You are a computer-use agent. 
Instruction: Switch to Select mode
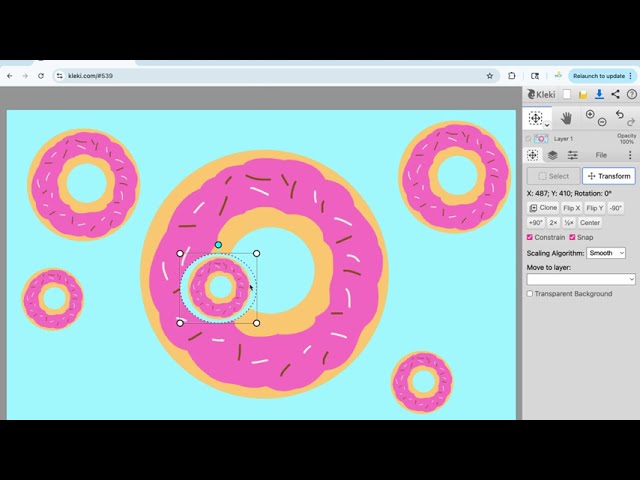pyautogui.click(x=553, y=176)
